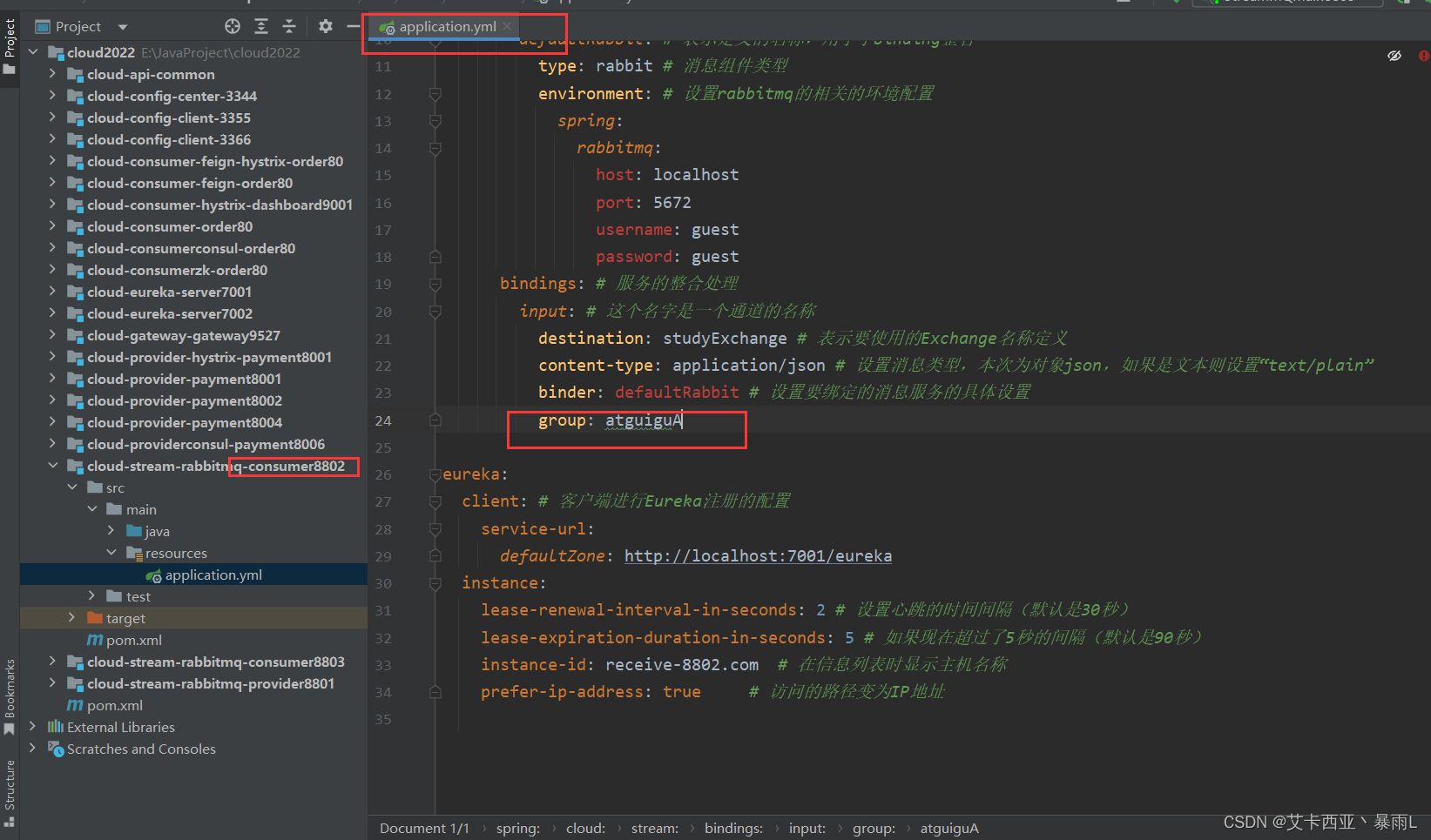The image size is (1431, 840).
Task: Collapse the main folder
Action: [x=92, y=509]
